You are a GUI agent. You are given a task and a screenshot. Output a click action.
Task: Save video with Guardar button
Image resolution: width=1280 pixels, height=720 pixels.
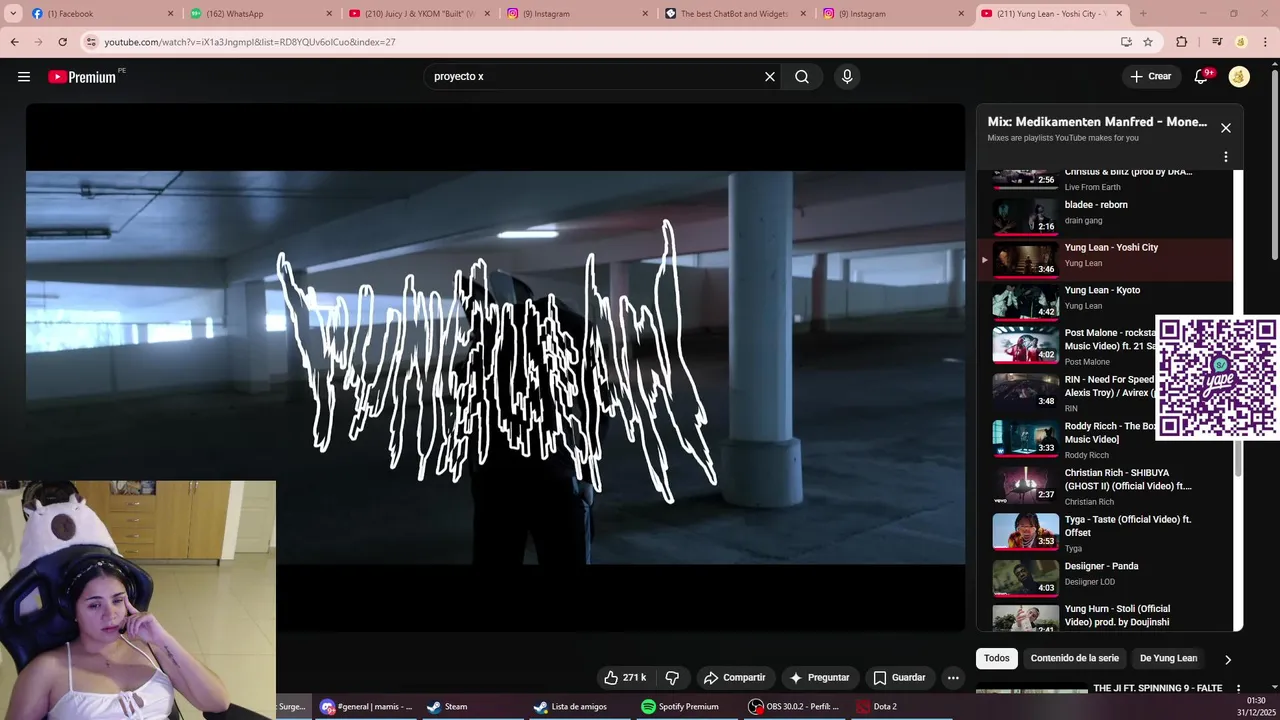click(900, 678)
